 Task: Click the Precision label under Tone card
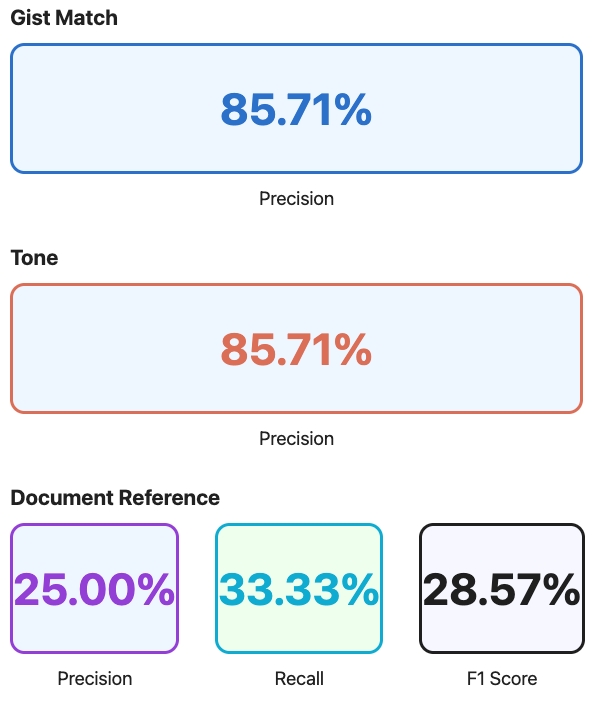pyautogui.click(x=296, y=439)
